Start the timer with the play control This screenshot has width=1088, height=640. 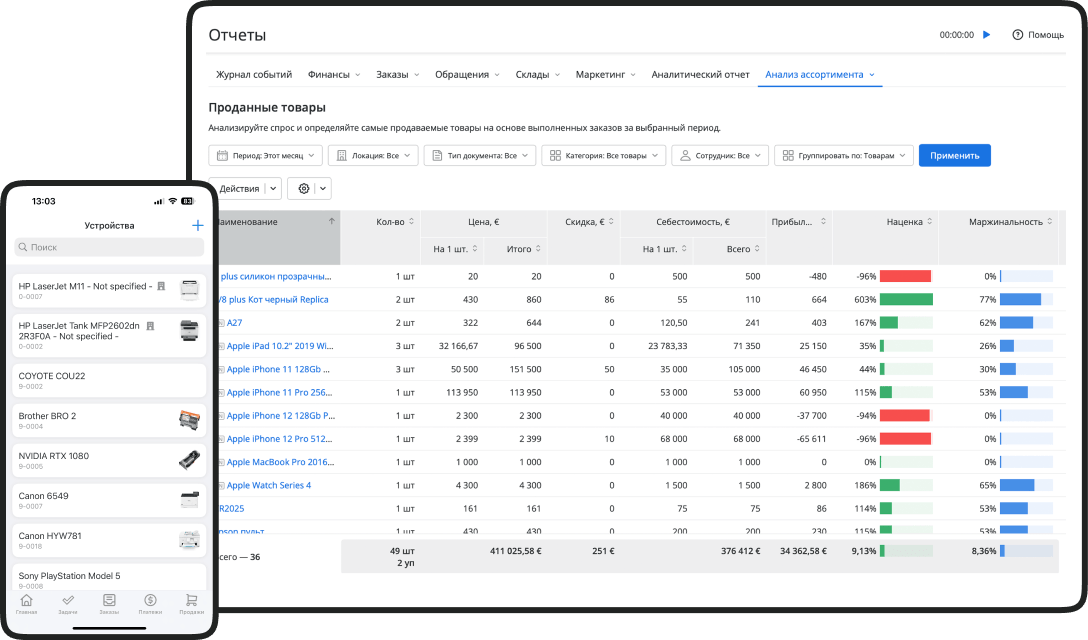[986, 33]
